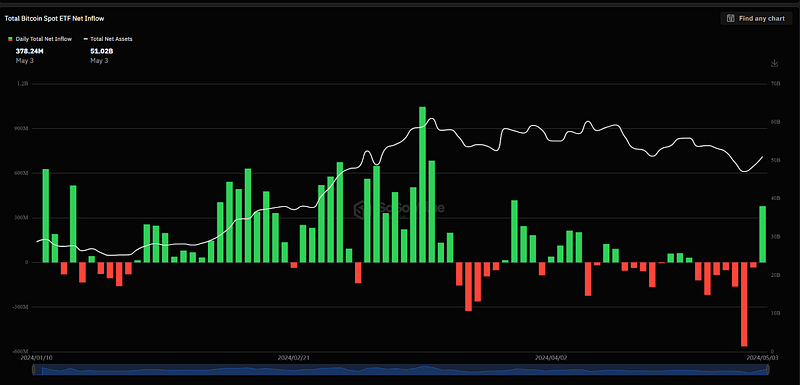Click the icon inside Find any chart

coord(730,18)
